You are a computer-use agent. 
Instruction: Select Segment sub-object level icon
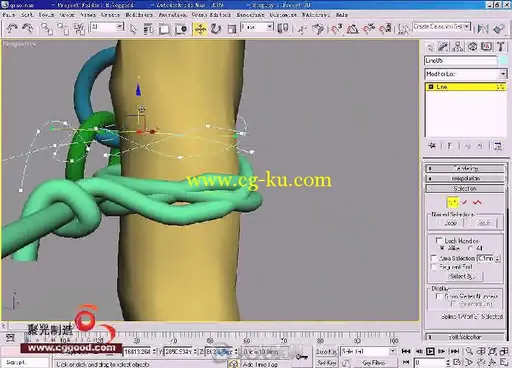(464, 202)
